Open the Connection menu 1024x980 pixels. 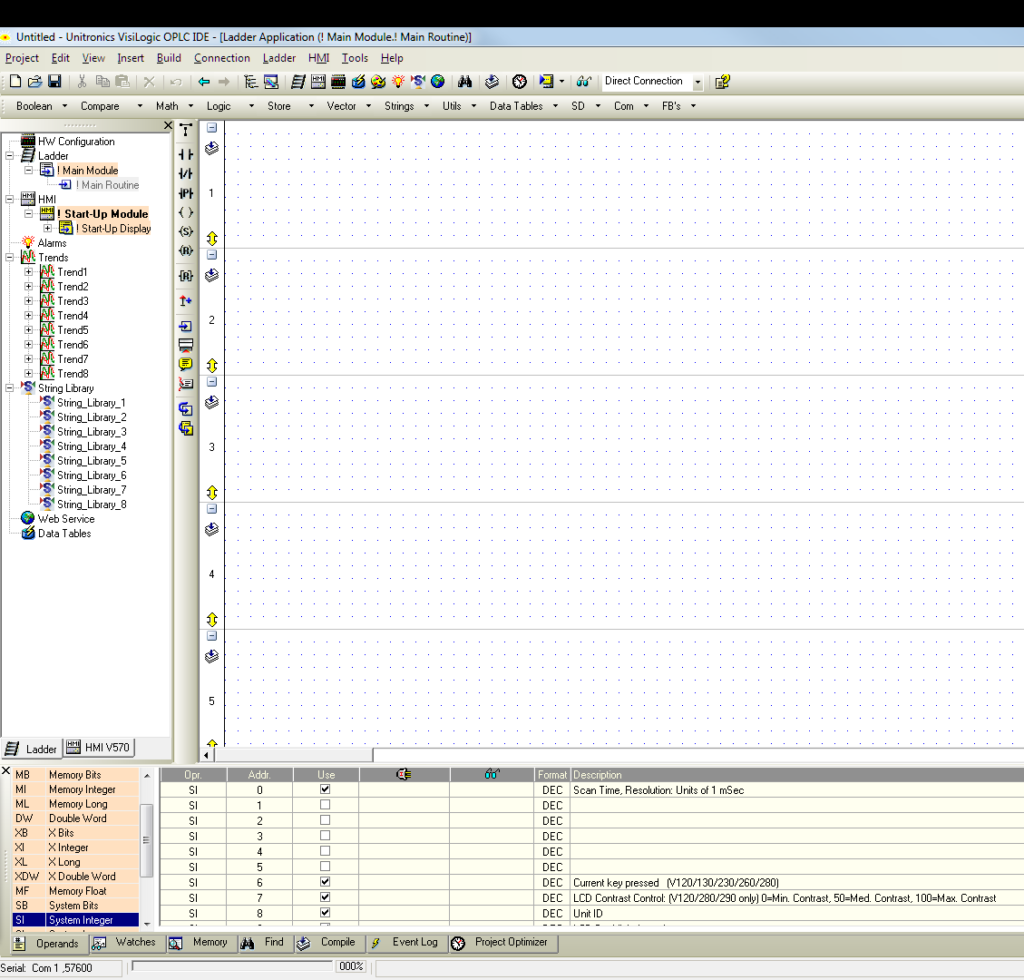click(x=222, y=58)
